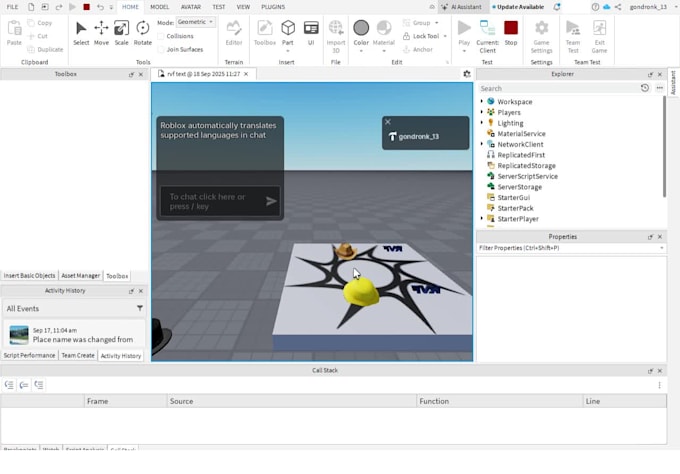680x474 pixels.
Task: Click the Play test button
Action: pyautogui.click(x=464, y=33)
